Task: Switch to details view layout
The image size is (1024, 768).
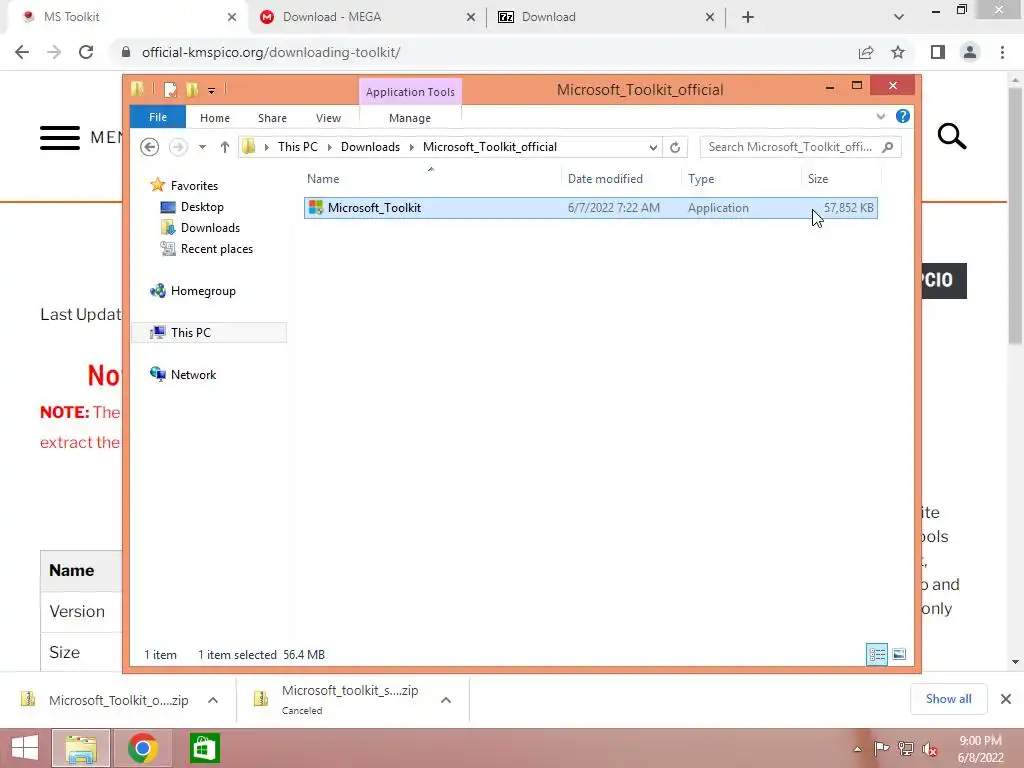Action: click(x=877, y=654)
